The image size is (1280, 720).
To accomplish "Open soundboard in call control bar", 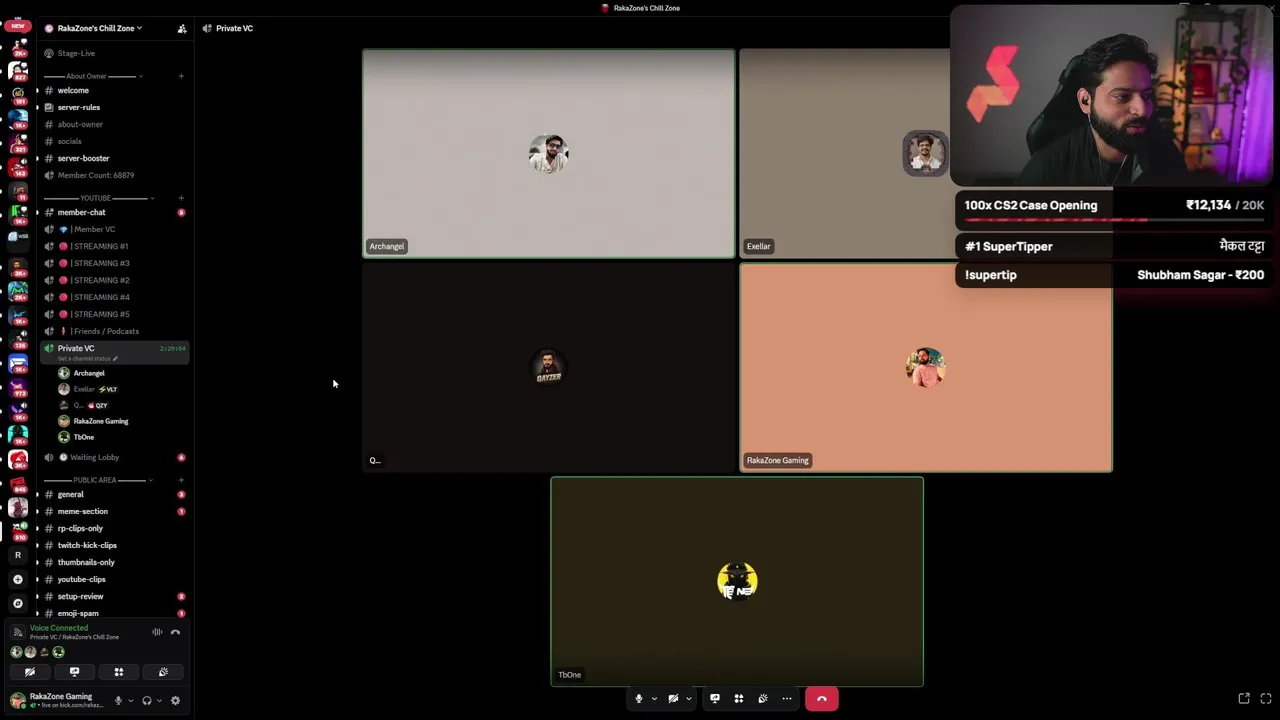I will click(x=763, y=699).
